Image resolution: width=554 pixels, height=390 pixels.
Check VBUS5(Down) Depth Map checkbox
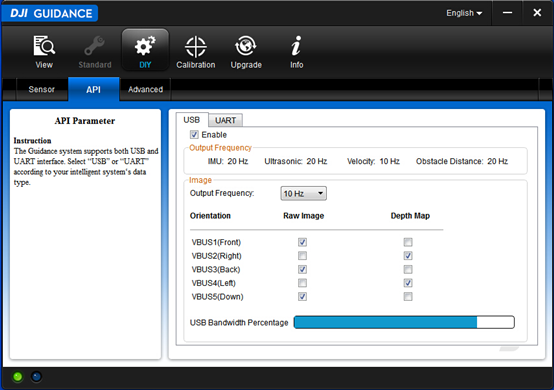coord(408,296)
